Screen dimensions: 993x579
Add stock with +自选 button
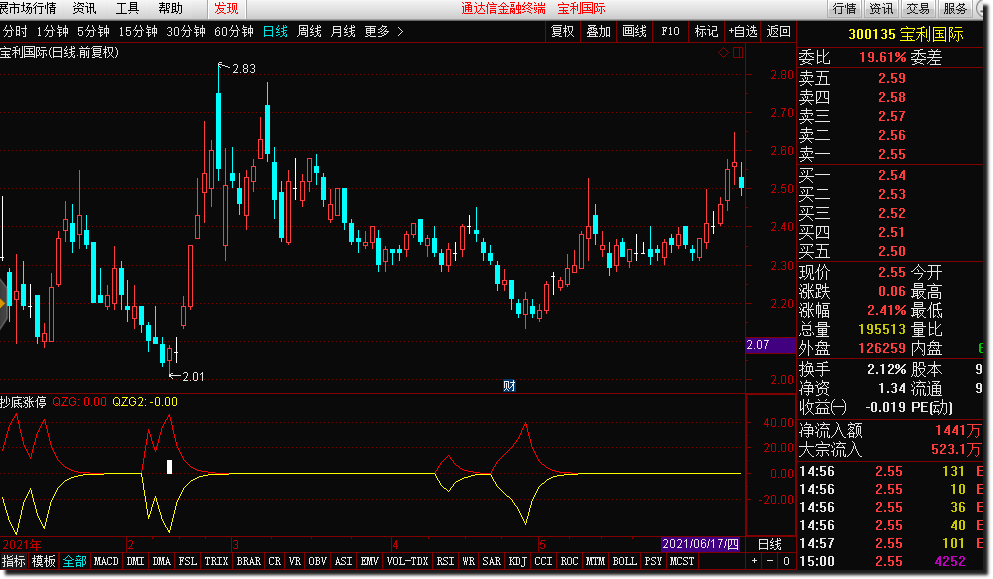(x=743, y=32)
